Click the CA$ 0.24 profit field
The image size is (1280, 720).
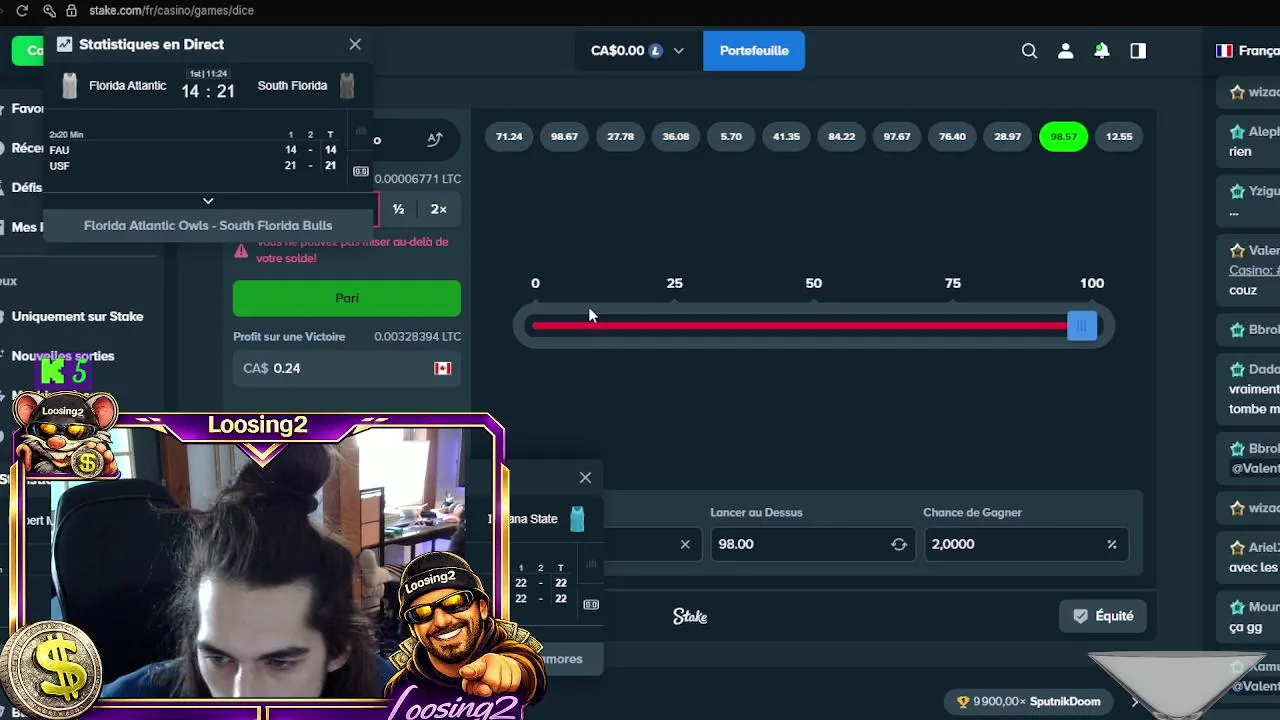(347, 368)
